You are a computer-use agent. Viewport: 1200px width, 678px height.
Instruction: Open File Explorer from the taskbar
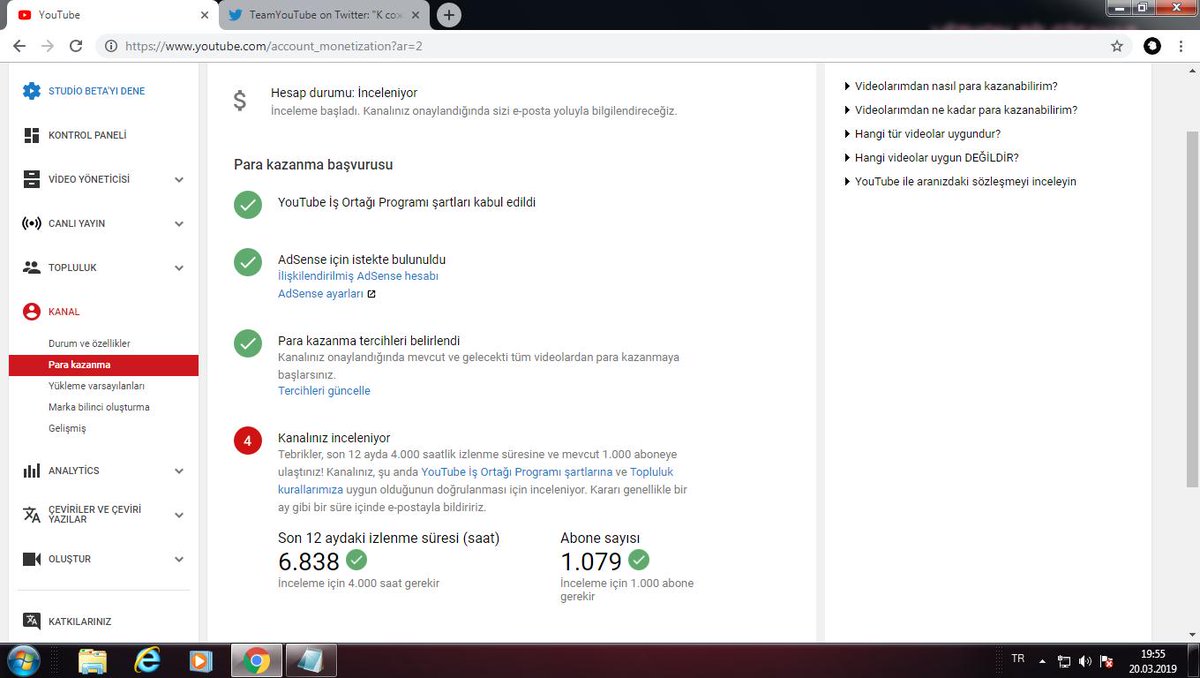coord(92,660)
